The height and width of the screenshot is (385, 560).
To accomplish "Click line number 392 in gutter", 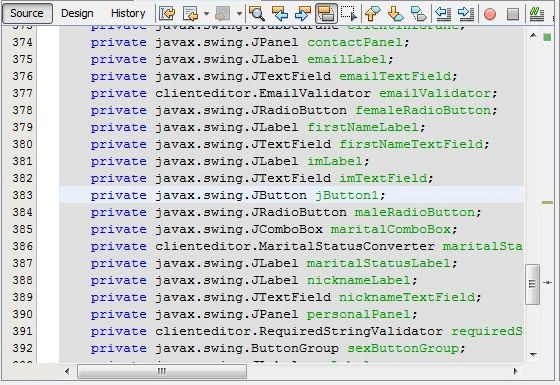I will (22, 348).
